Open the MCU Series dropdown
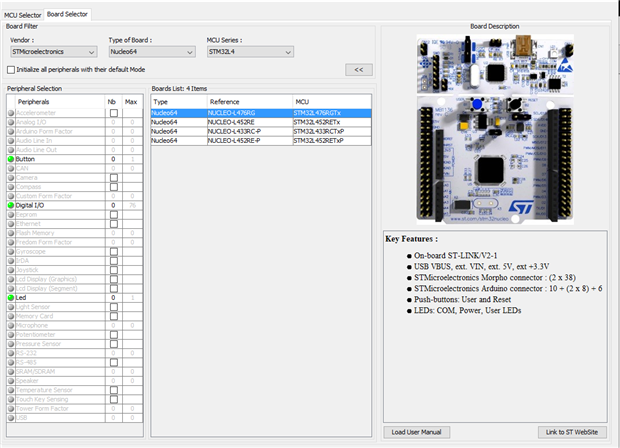The height and width of the screenshot is (448, 620). (243, 51)
